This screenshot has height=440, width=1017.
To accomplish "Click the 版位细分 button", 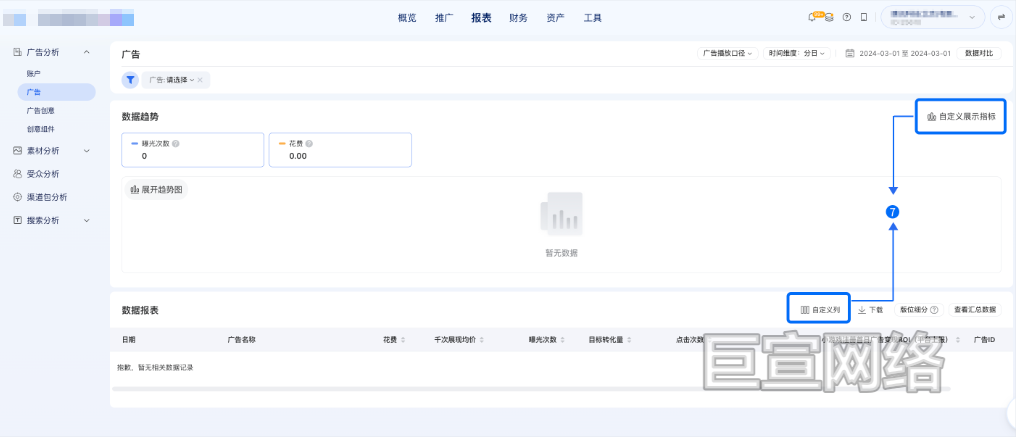I will 920,310.
